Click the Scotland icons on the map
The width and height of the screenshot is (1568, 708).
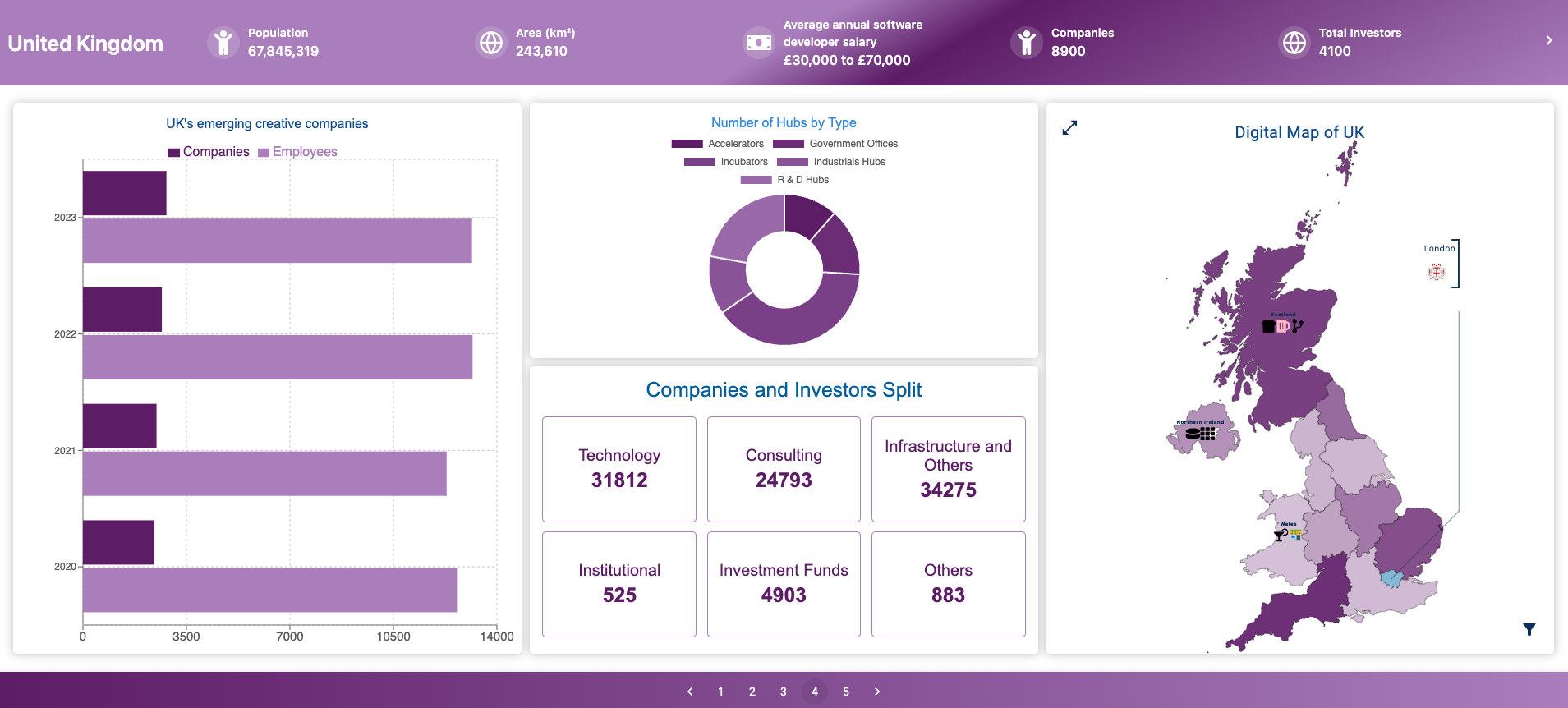coord(1282,326)
